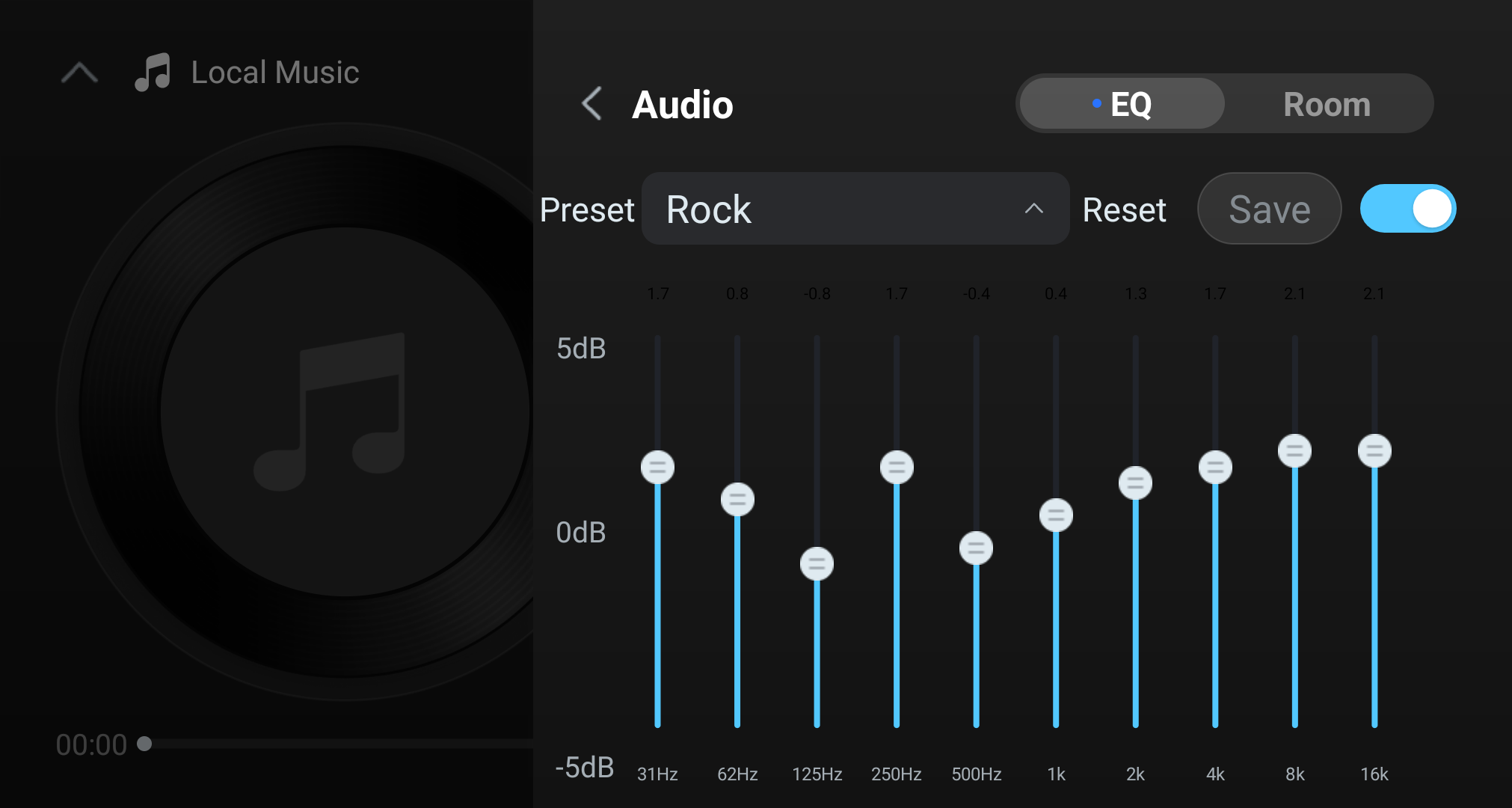Click the 62Hz slider handle
This screenshot has height=808, width=1512.
click(x=737, y=500)
